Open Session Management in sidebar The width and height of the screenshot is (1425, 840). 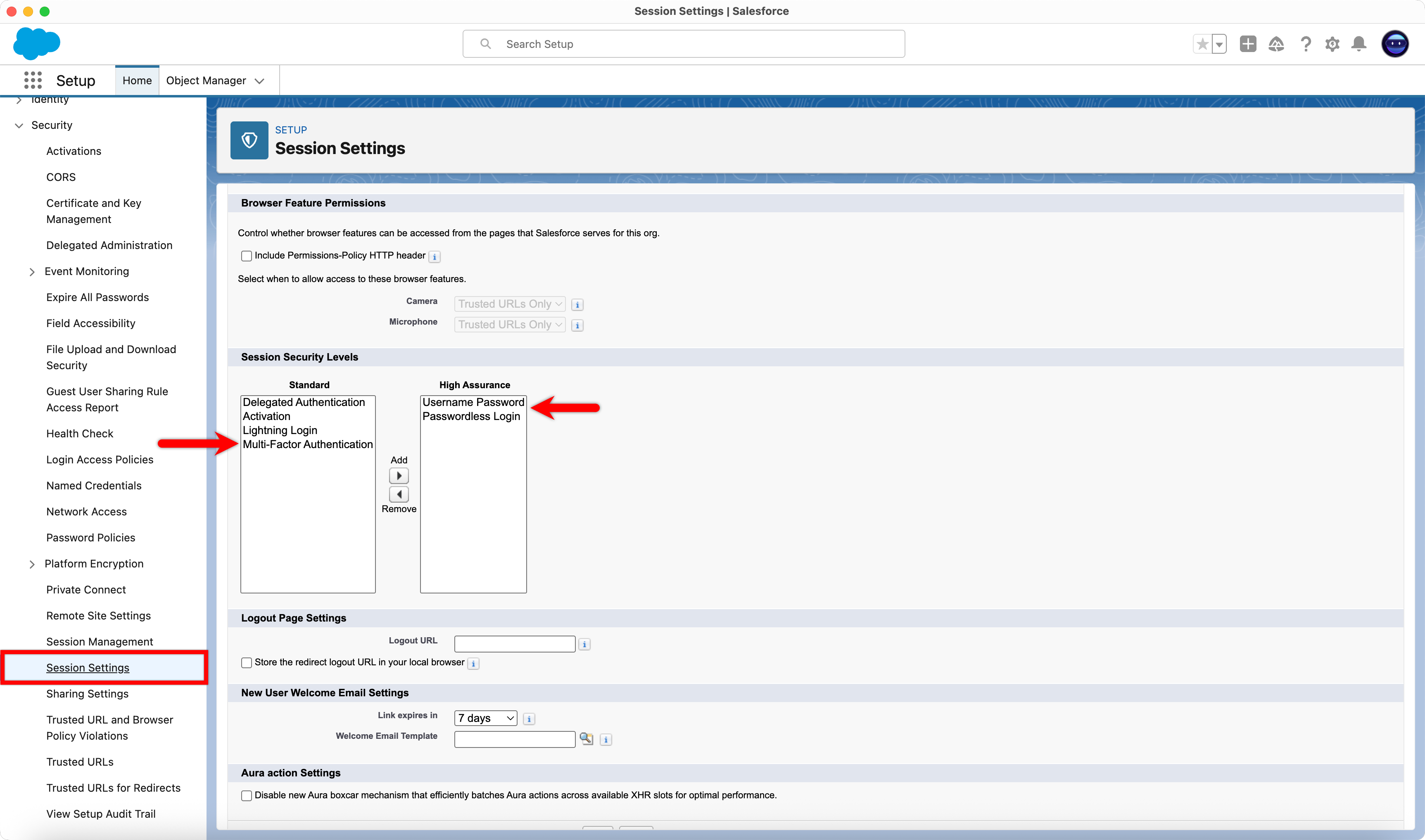[x=100, y=641]
